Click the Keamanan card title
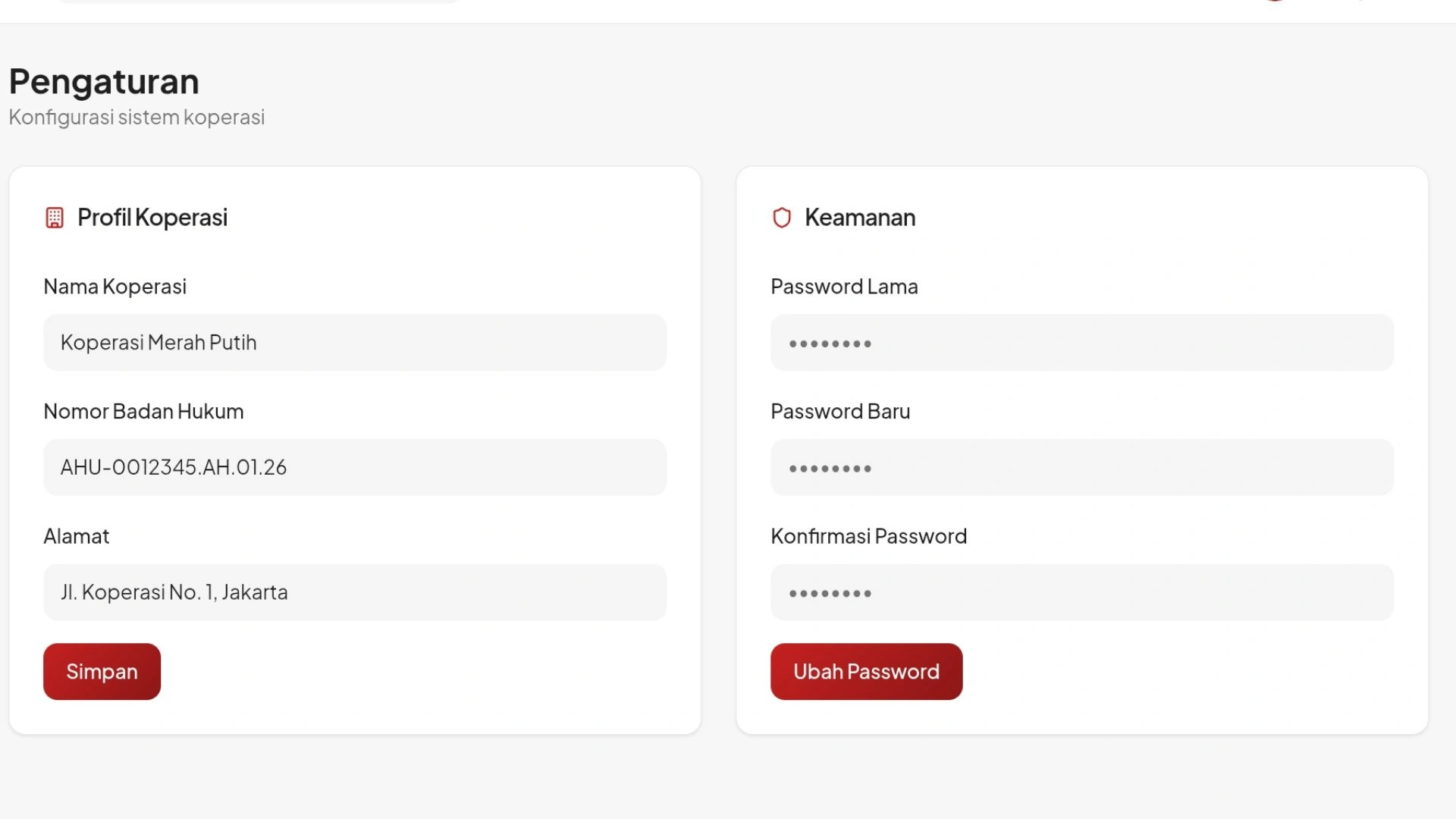The height and width of the screenshot is (819, 1456). [x=860, y=218]
